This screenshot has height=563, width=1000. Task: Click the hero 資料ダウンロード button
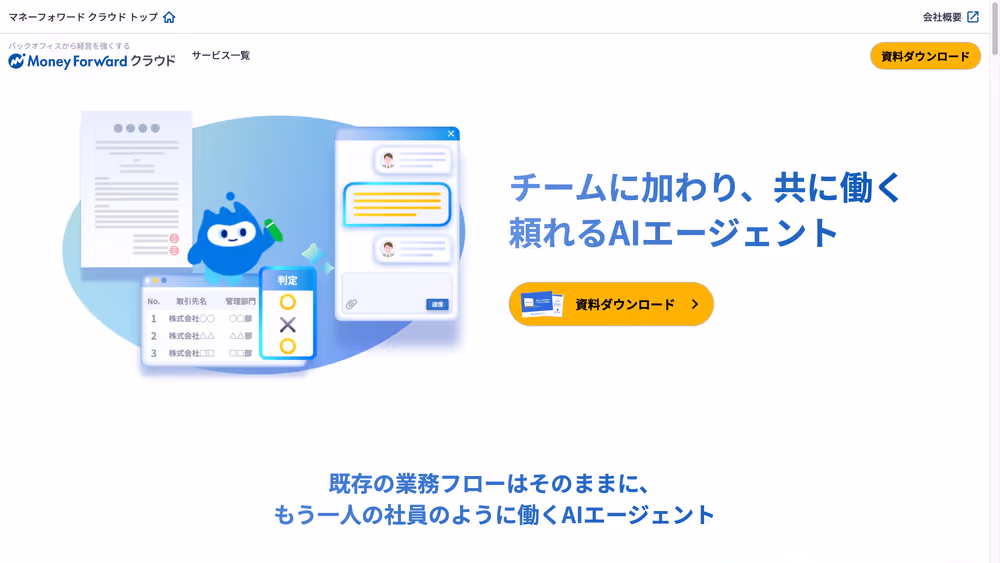coord(611,304)
